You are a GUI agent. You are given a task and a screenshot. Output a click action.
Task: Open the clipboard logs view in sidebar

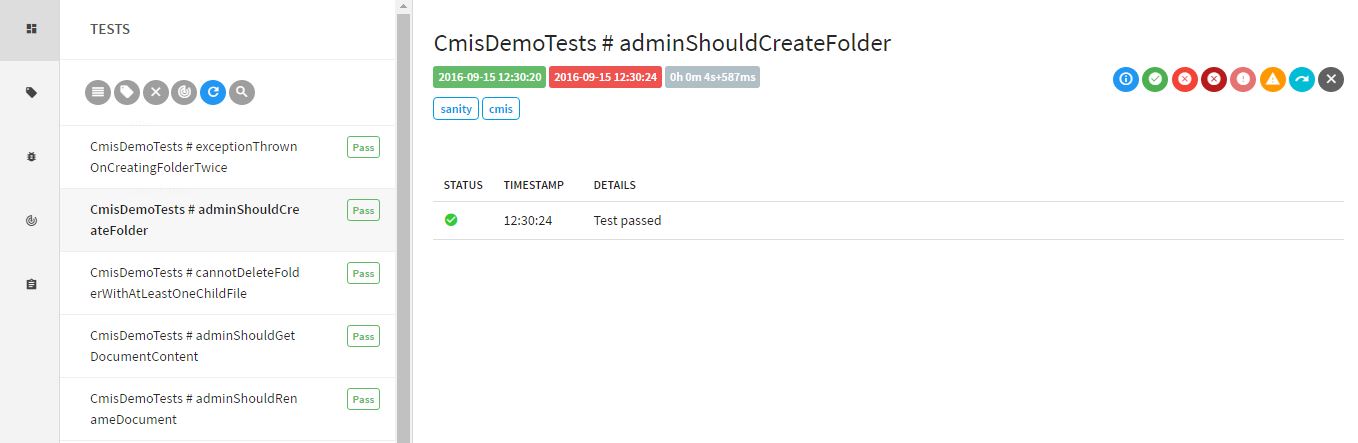tap(31, 284)
